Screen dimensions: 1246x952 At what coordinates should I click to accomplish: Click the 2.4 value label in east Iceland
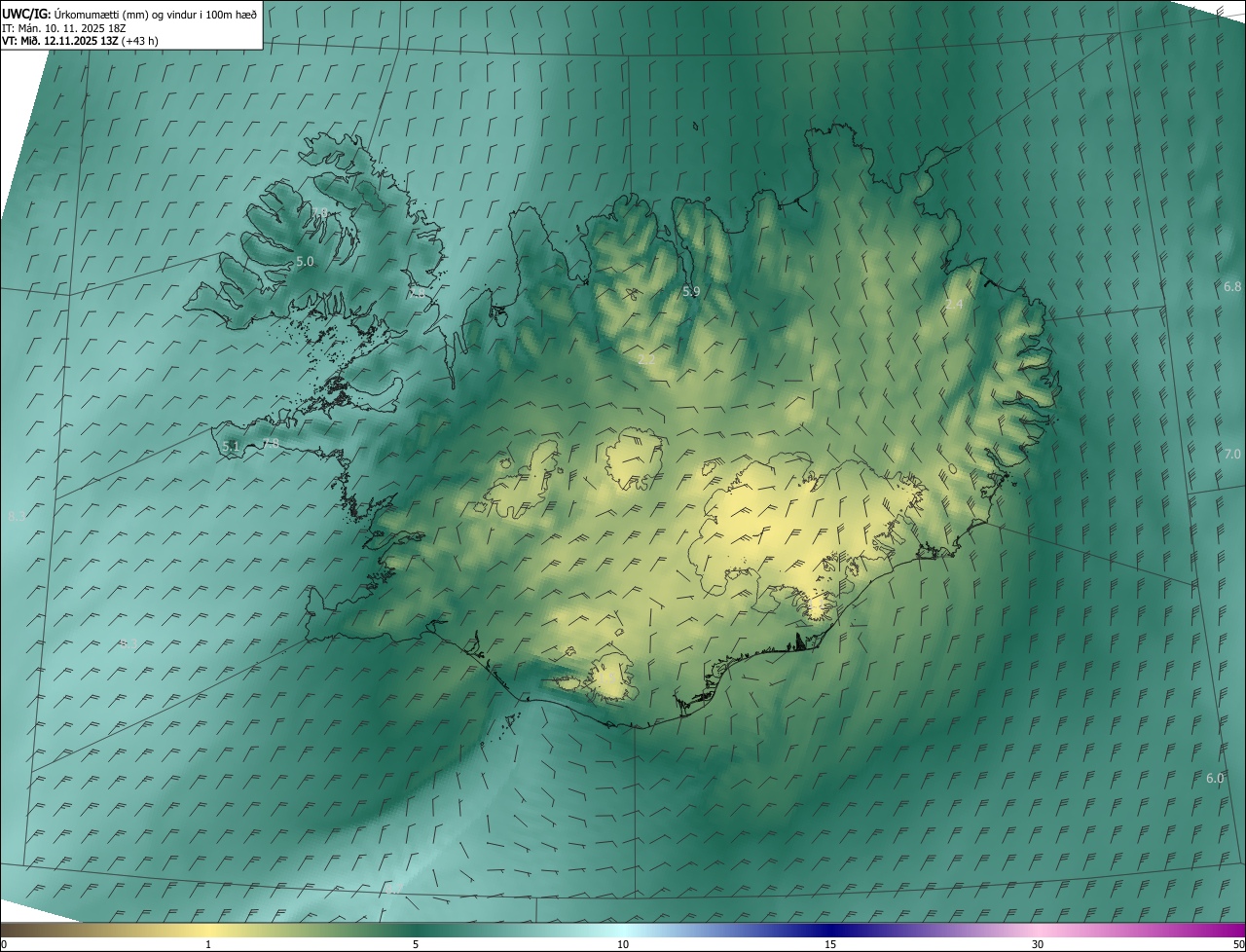[954, 305]
